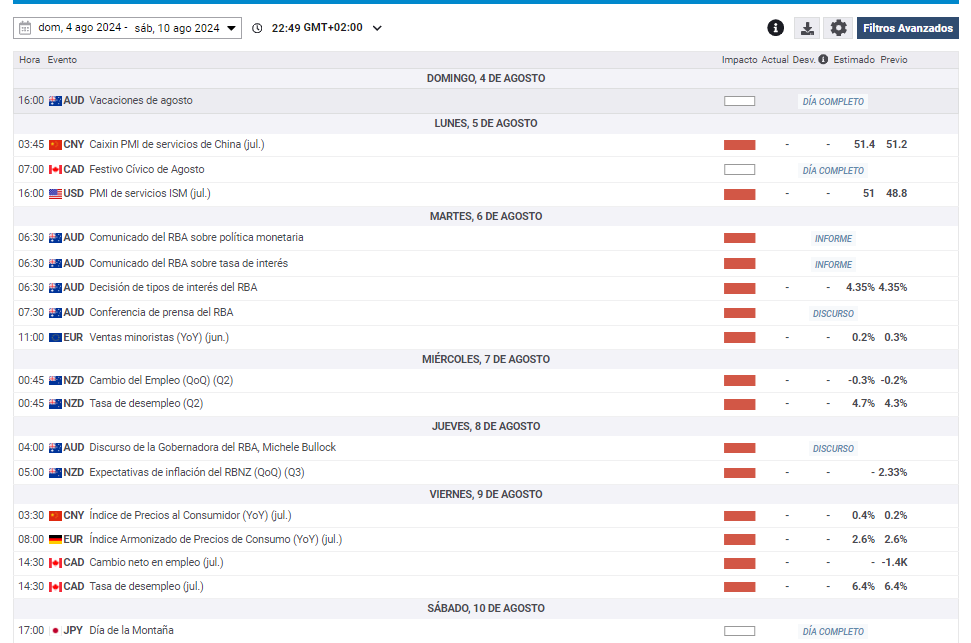Click the DISCURSO tag on the Michele Bullock row
Viewport: 971px width, 643px height.
(833, 449)
